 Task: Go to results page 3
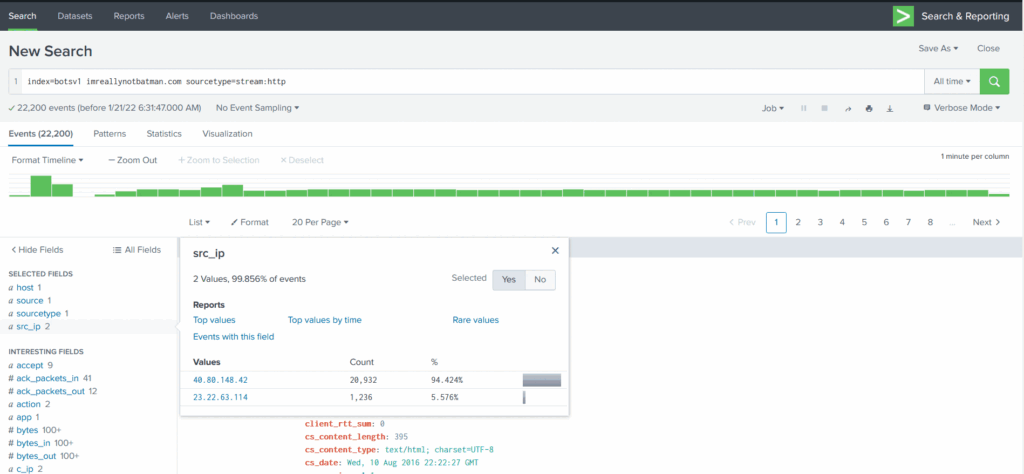(x=820, y=222)
